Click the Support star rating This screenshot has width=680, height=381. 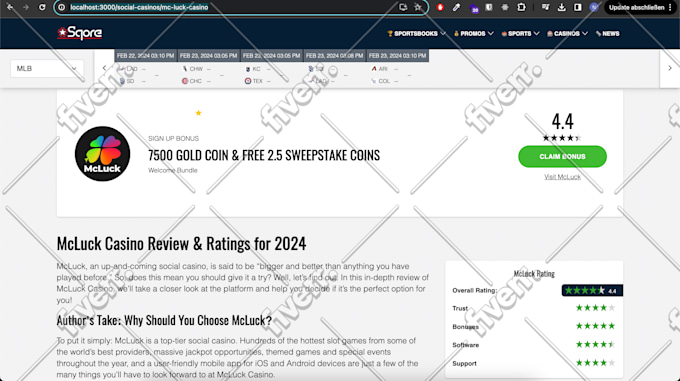(x=595, y=363)
